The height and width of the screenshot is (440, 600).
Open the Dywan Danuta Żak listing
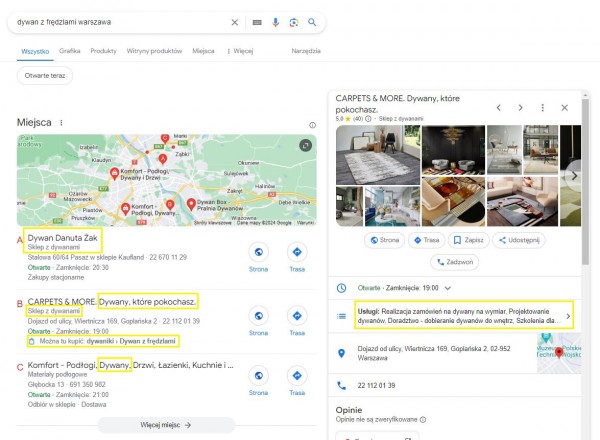point(62,238)
